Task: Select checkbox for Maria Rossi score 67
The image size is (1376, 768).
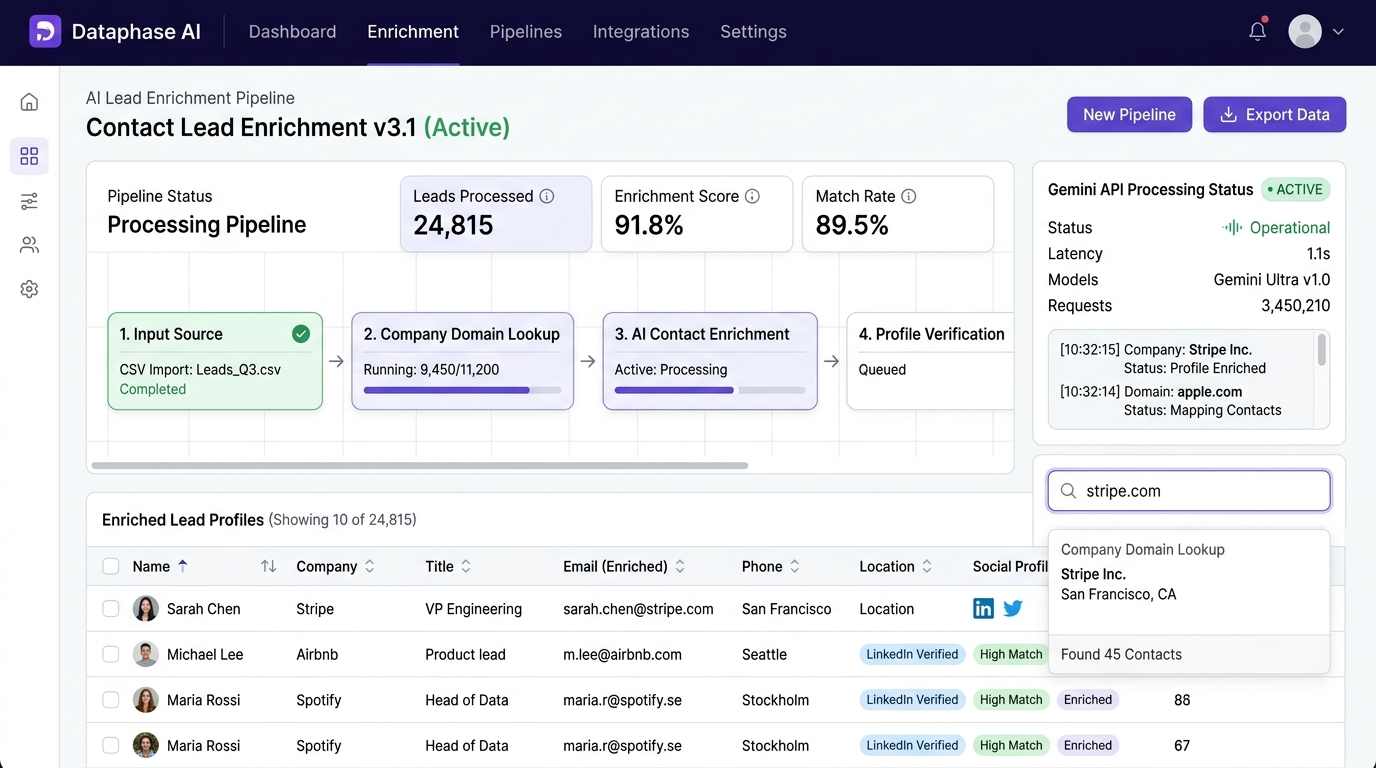Action: pos(111,745)
